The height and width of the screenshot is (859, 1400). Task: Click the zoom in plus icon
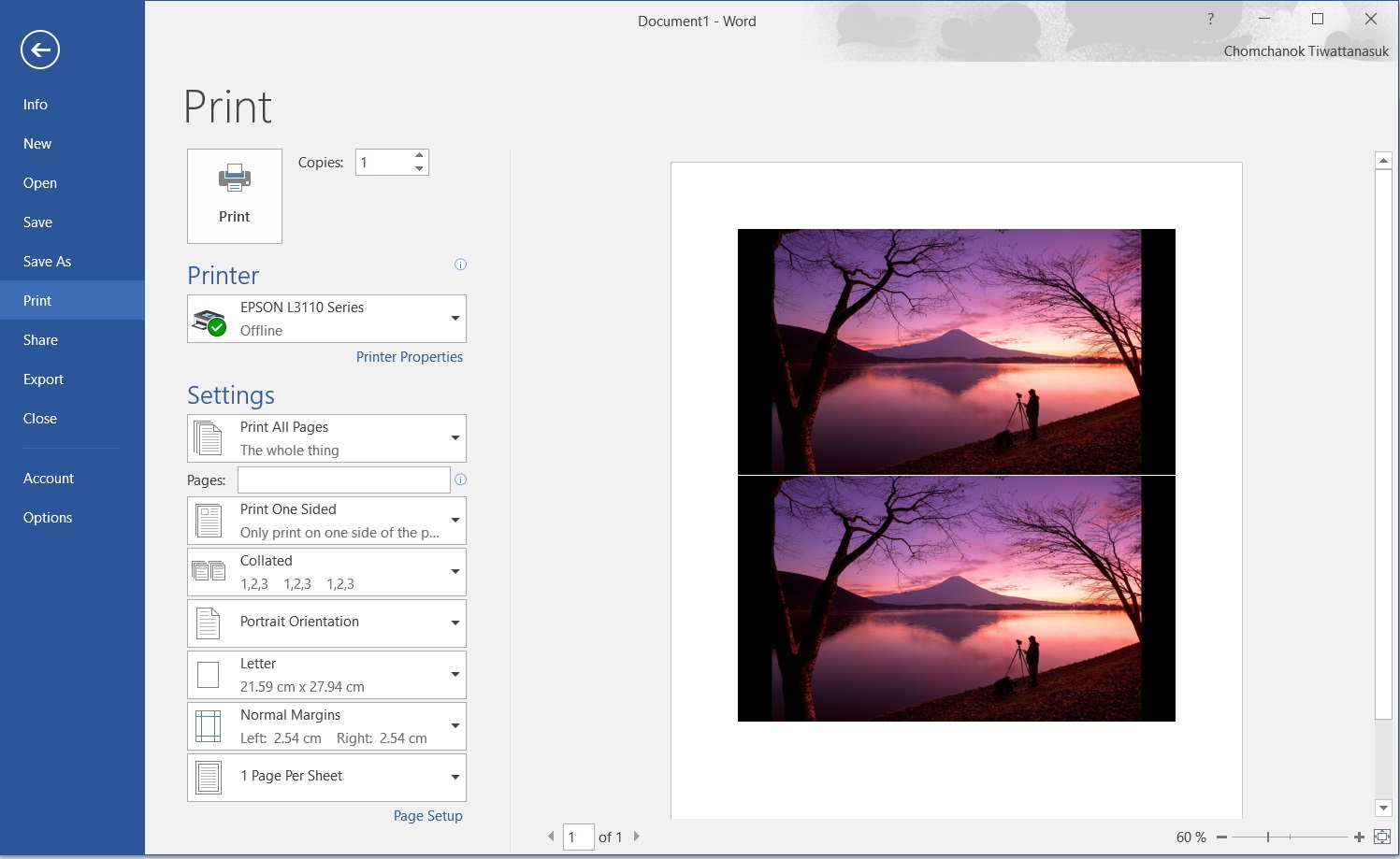click(1359, 838)
